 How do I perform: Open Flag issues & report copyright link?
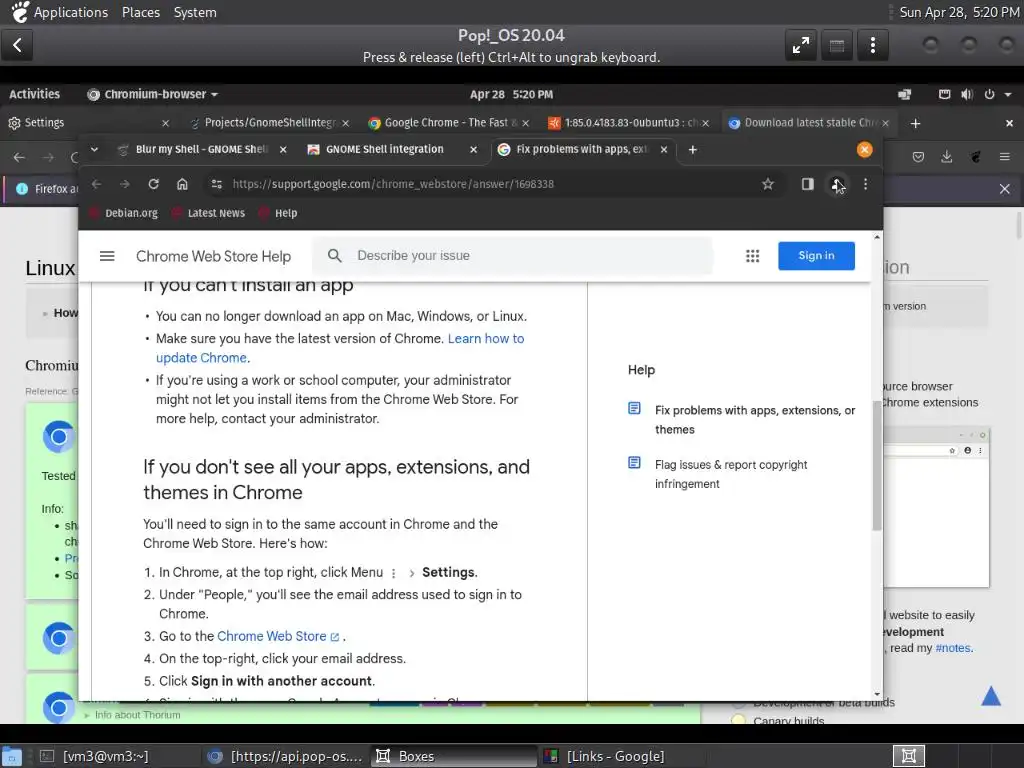tap(731, 474)
